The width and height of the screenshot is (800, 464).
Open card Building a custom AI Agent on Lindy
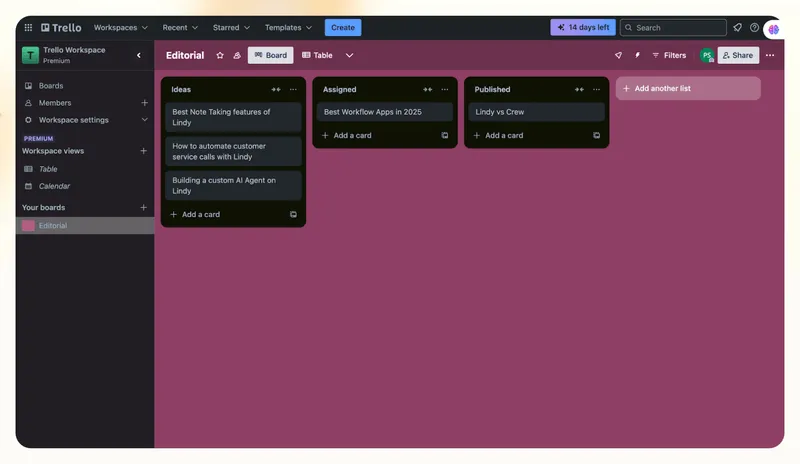233,185
